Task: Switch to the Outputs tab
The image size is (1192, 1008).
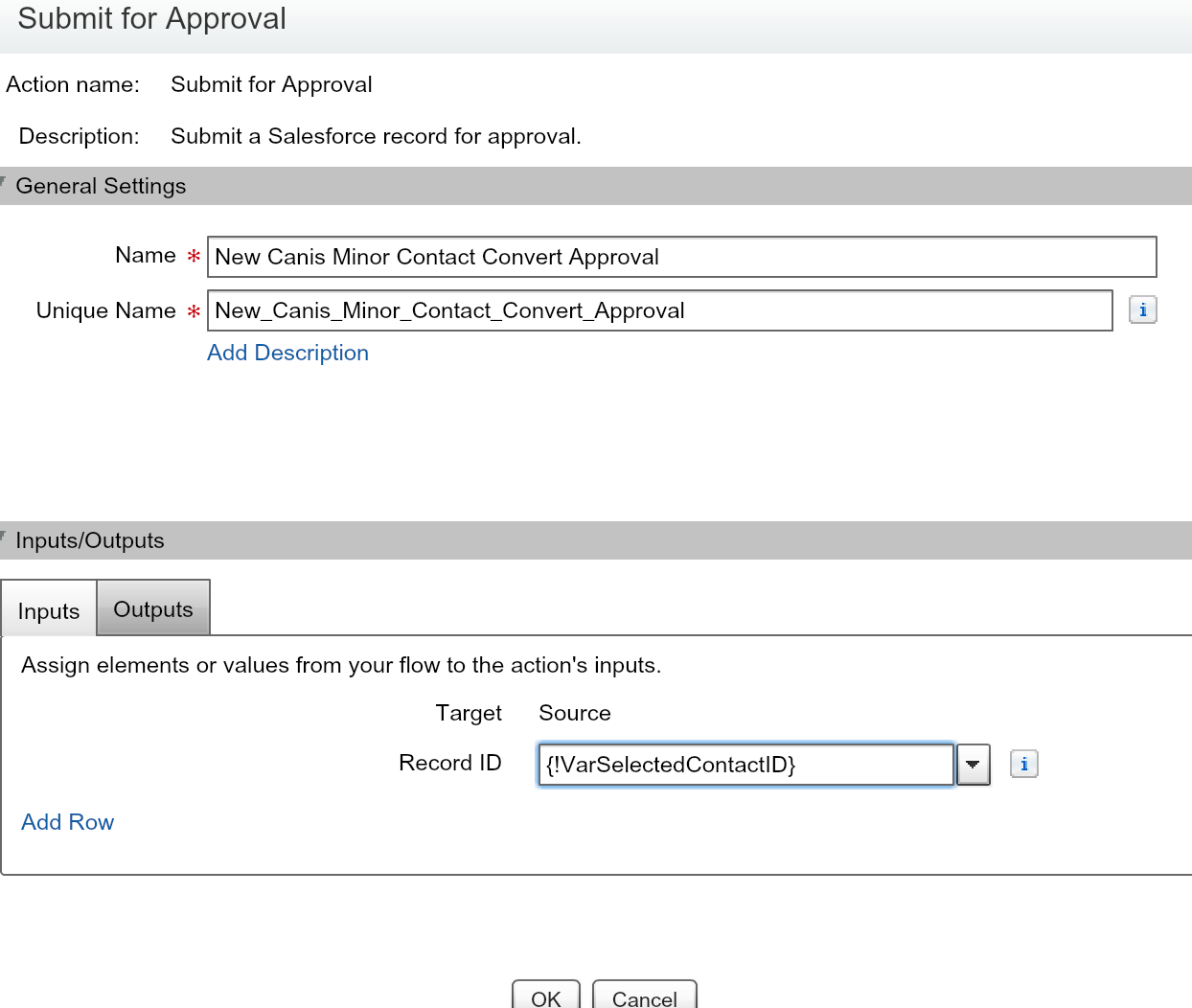Action: pyautogui.click(x=153, y=609)
